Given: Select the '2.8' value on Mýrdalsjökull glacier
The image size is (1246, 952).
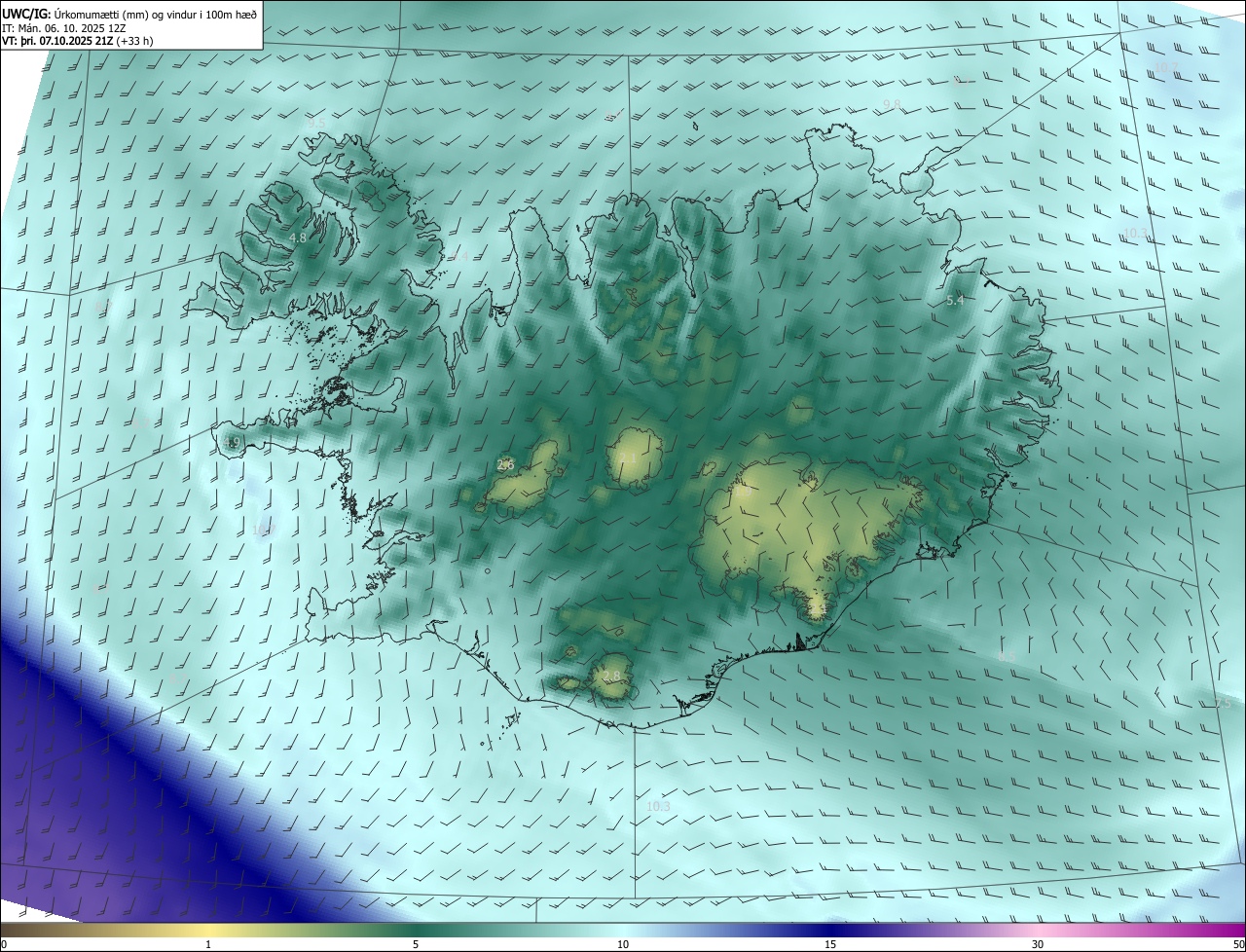Looking at the screenshot, I should point(611,677).
